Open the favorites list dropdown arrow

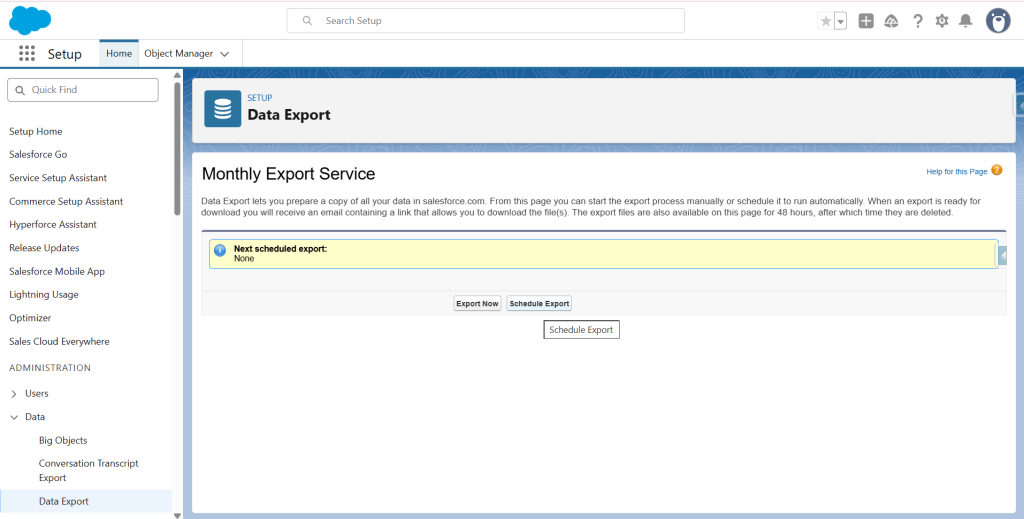click(840, 21)
